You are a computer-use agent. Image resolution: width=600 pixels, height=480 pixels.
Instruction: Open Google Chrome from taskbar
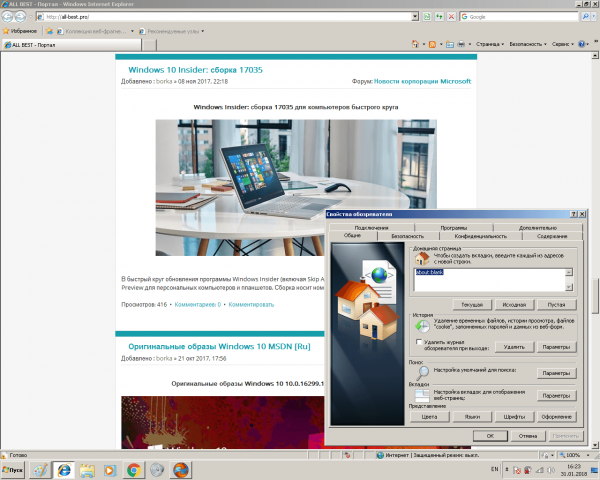(x=134, y=470)
